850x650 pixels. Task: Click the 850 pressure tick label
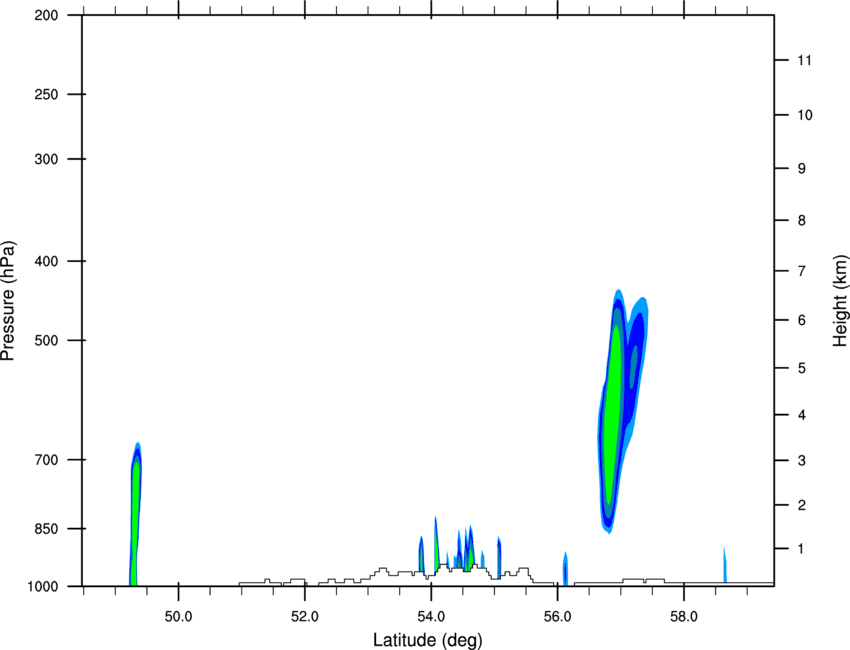pyautogui.click(x=47, y=529)
